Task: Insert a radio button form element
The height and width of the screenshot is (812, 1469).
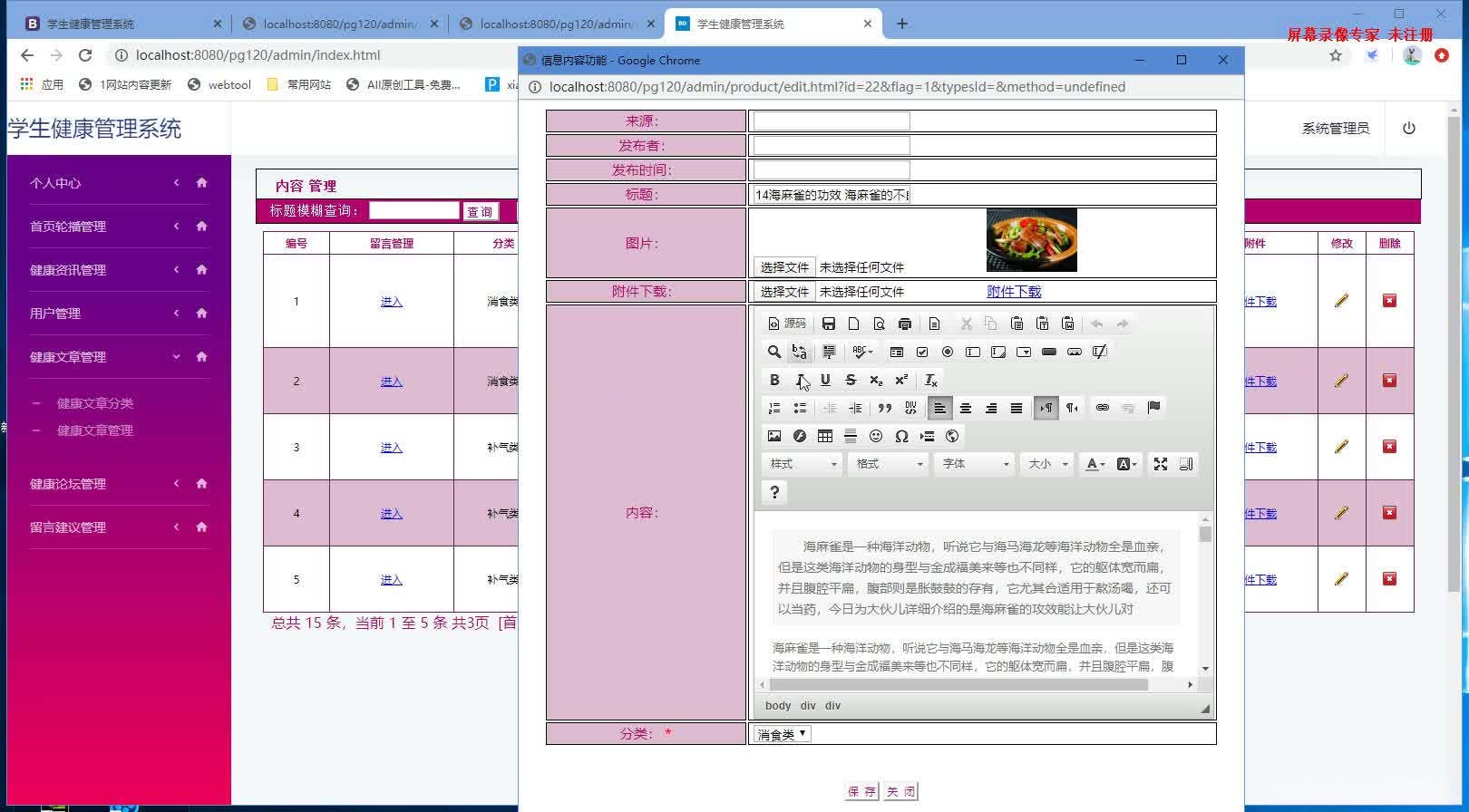Action: click(948, 352)
